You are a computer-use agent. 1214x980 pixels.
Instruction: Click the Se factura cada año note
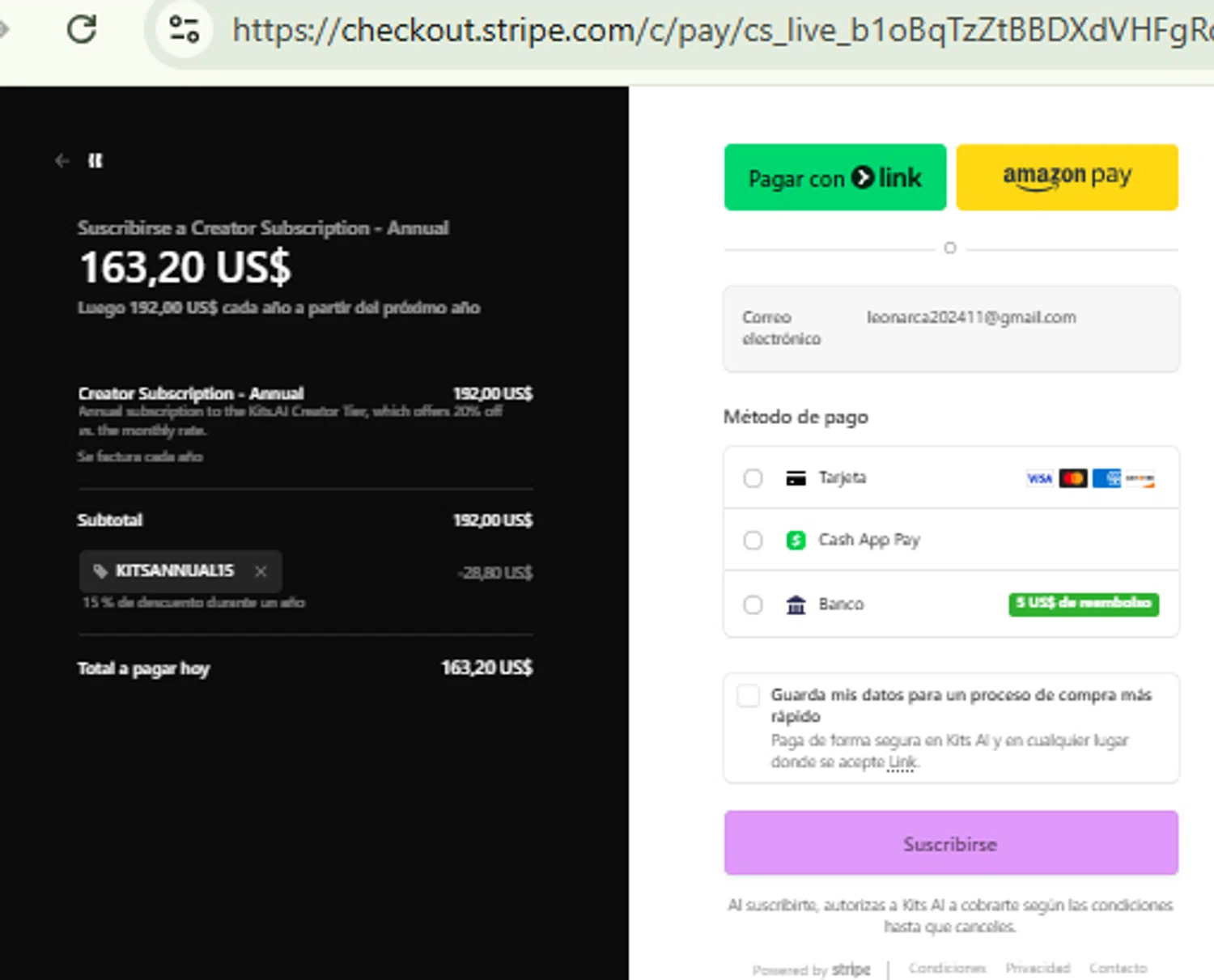(x=140, y=456)
